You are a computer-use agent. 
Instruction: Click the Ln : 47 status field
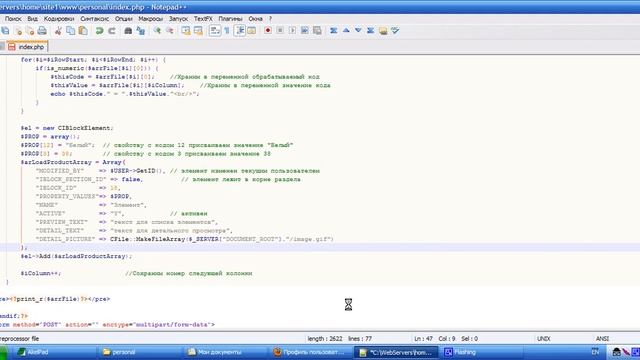point(423,339)
